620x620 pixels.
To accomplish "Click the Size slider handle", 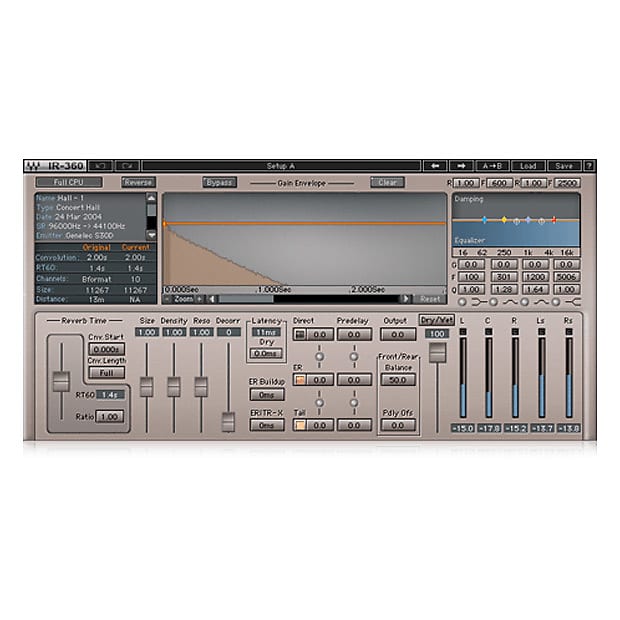I will click(x=147, y=387).
